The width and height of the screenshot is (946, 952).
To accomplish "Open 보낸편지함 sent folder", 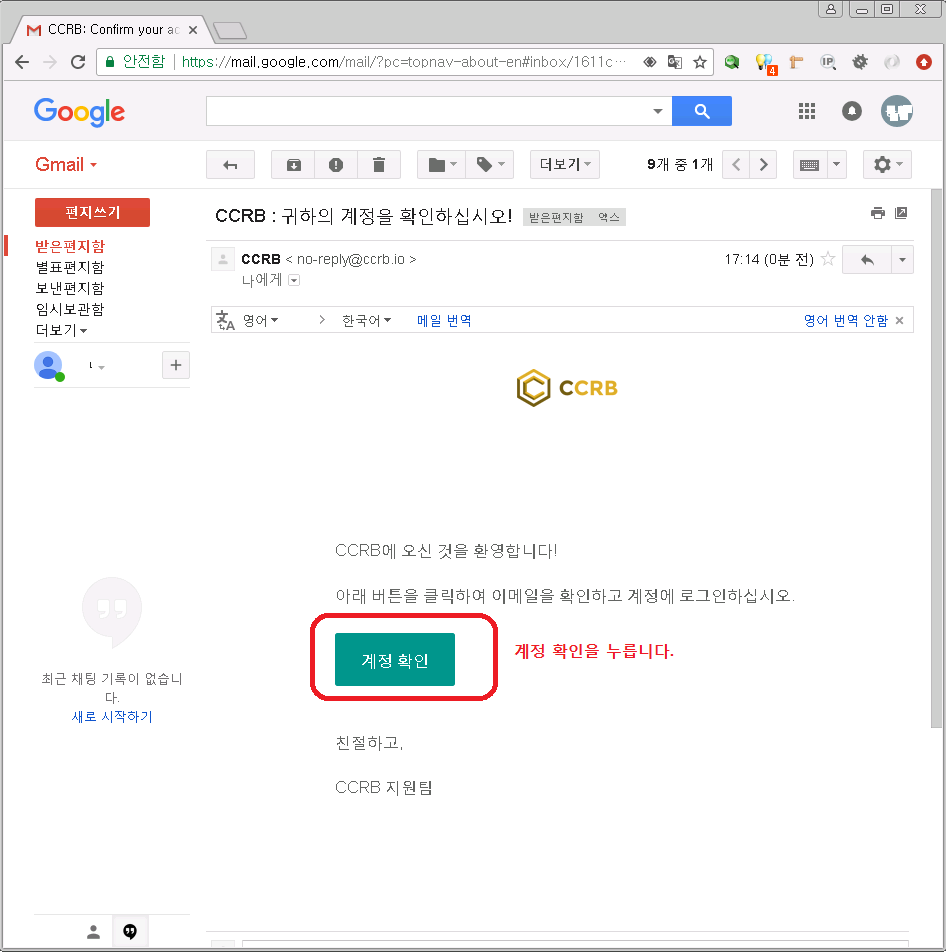I will (70, 288).
